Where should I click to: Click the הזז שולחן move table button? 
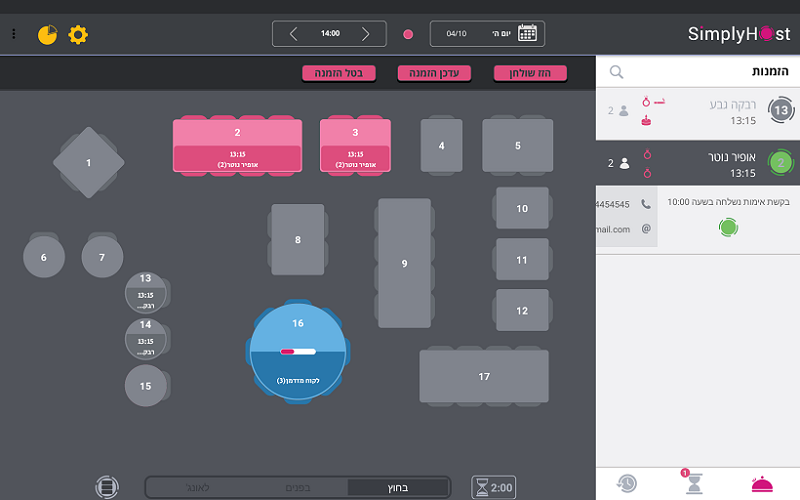530,73
